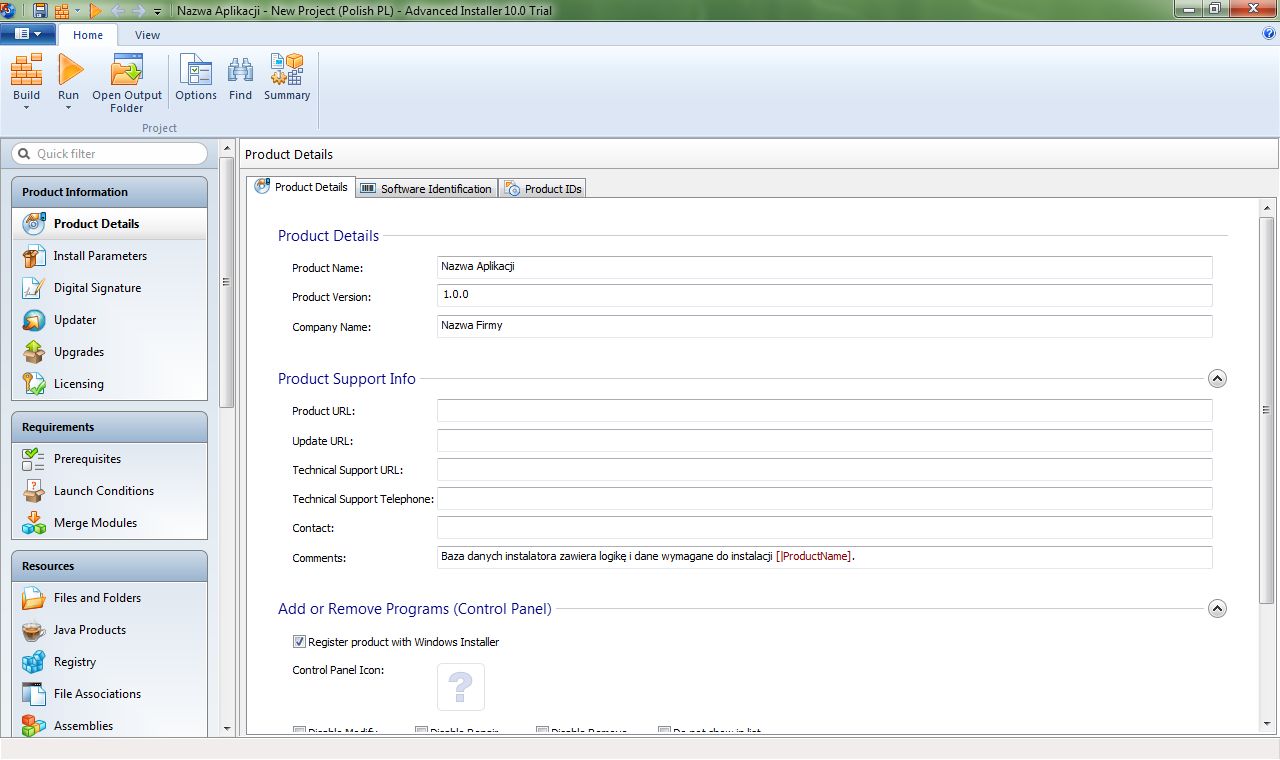Open the Licensing page
The height and width of the screenshot is (760, 1280).
[110, 384]
